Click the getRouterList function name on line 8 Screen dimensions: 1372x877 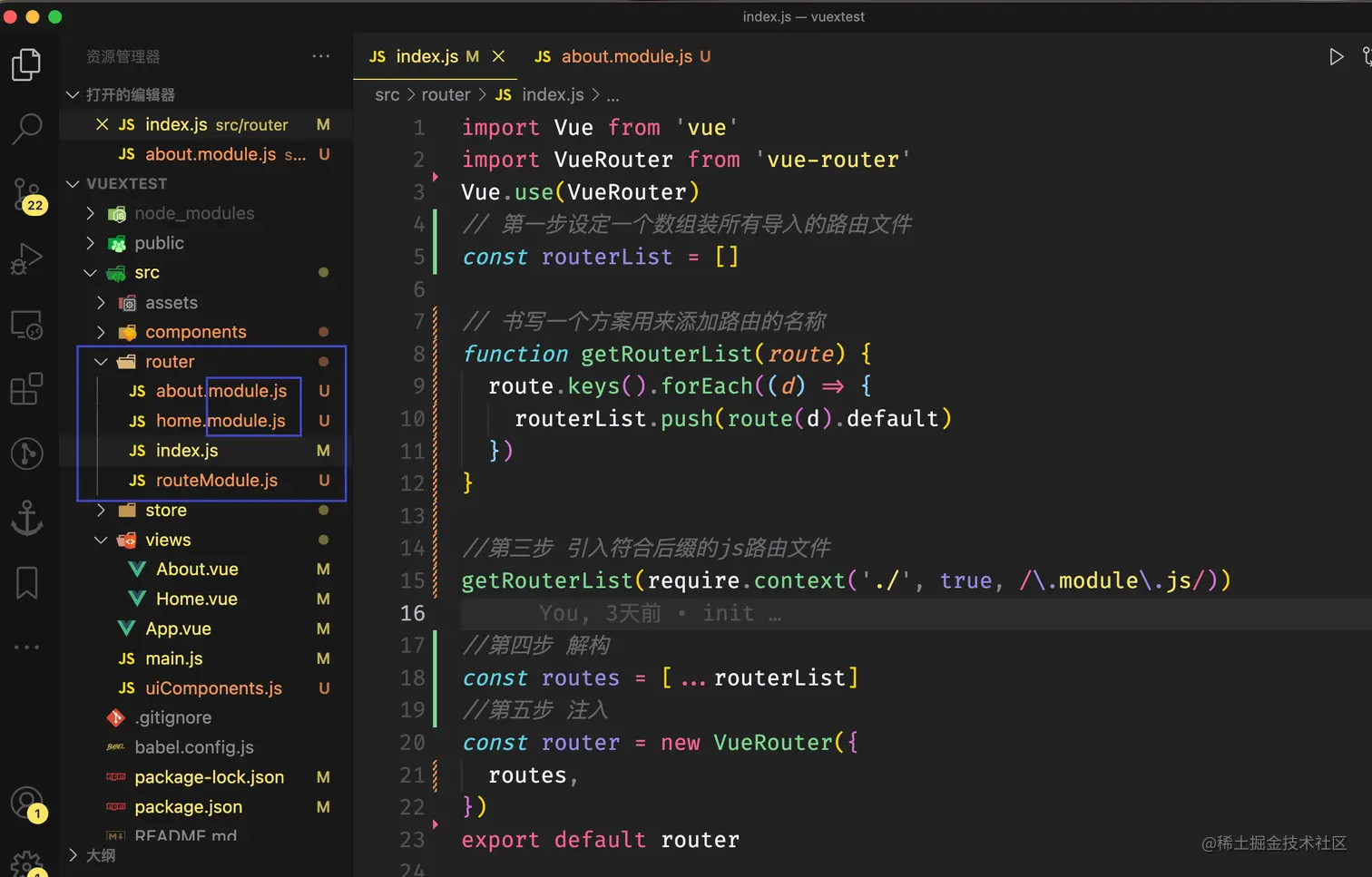click(x=666, y=354)
